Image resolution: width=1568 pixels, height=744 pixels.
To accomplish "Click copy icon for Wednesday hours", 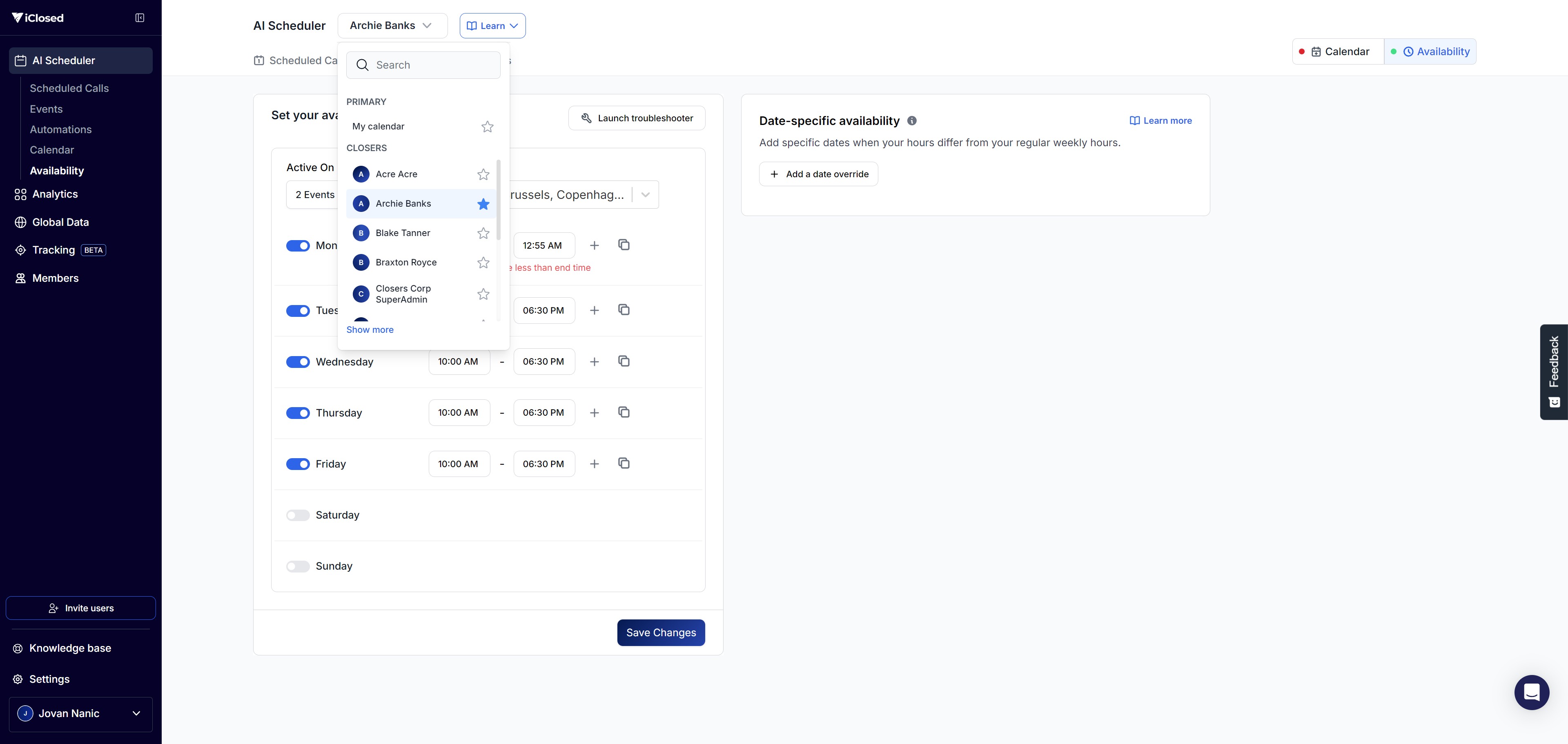I will [623, 361].
